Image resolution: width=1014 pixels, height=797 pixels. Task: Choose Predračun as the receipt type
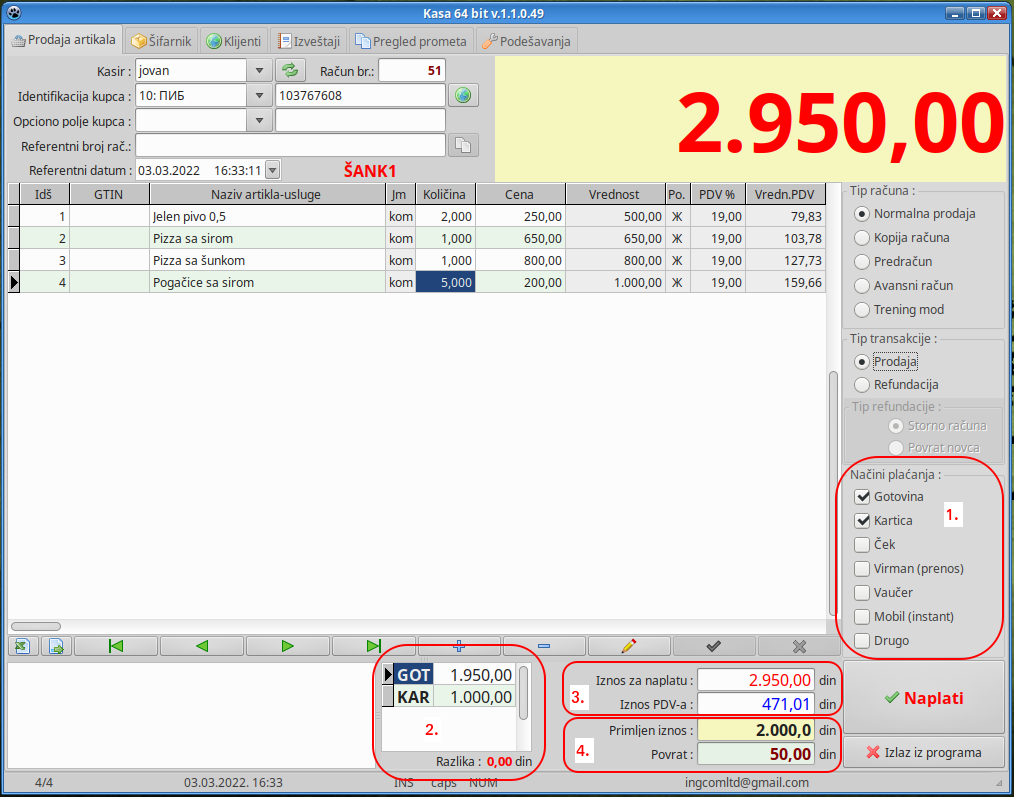tap(862, 262)
